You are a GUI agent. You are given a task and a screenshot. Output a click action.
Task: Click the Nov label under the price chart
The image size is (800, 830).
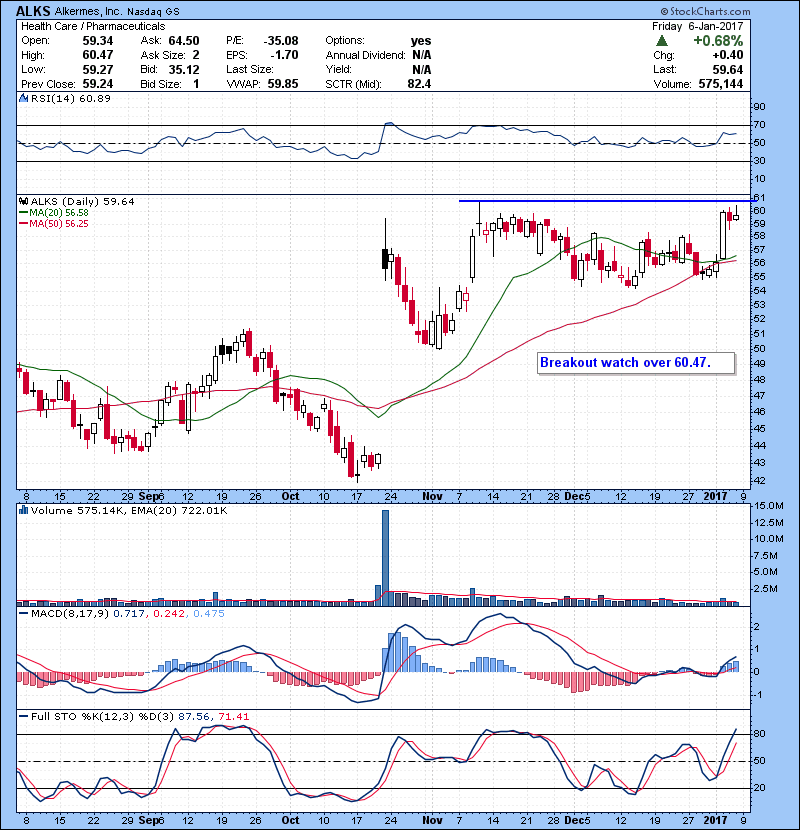432,497
